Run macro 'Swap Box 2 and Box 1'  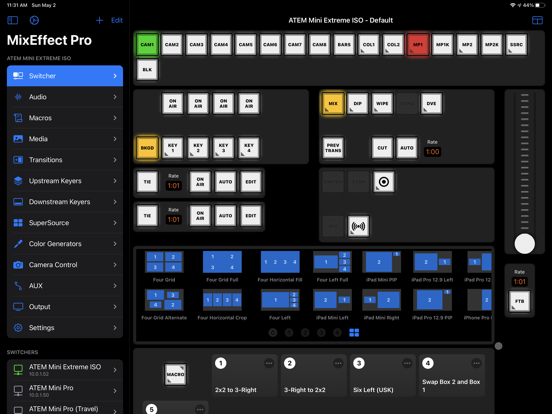click(452, 375)
